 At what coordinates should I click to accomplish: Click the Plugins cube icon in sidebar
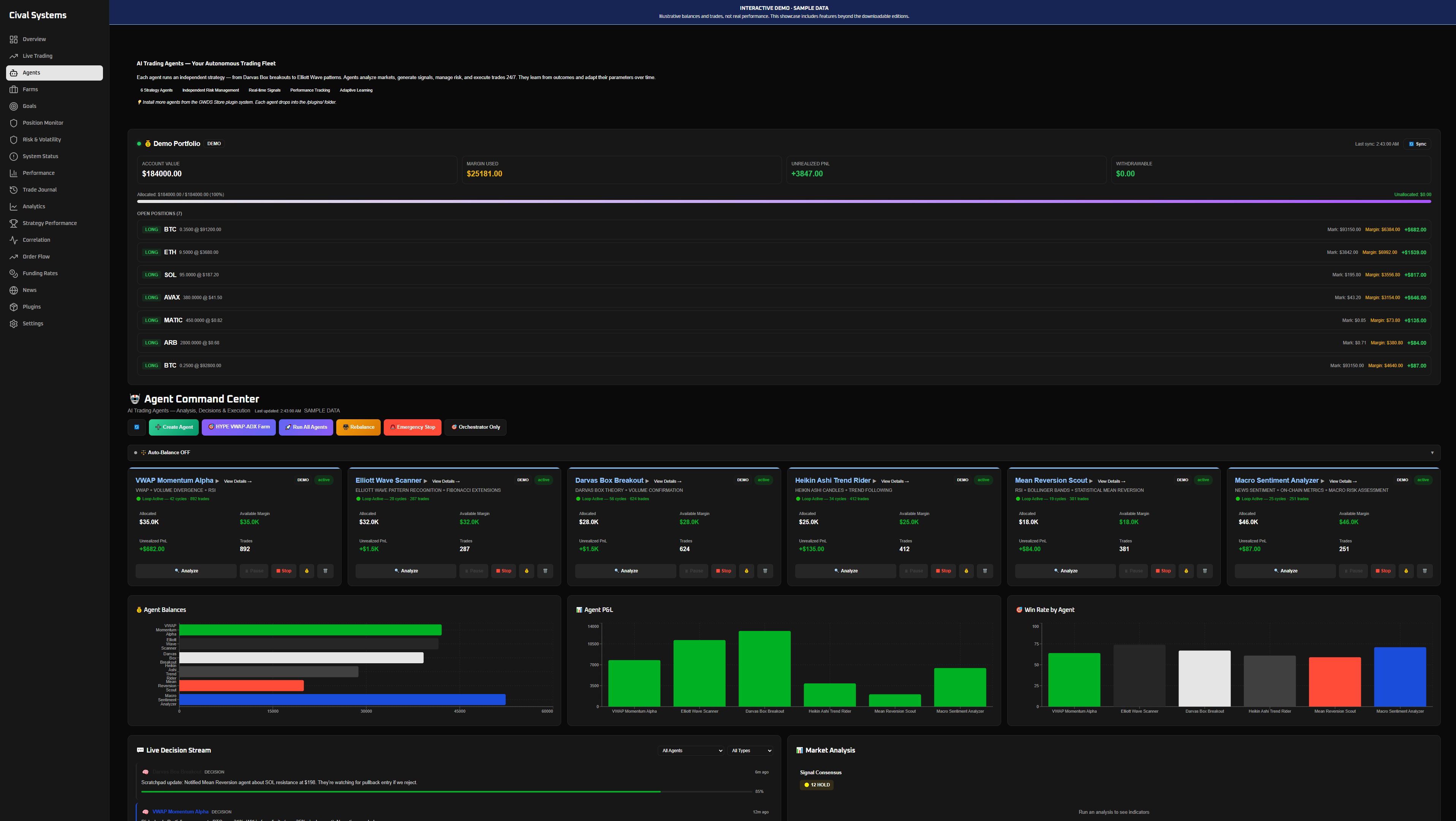[14, 307]
